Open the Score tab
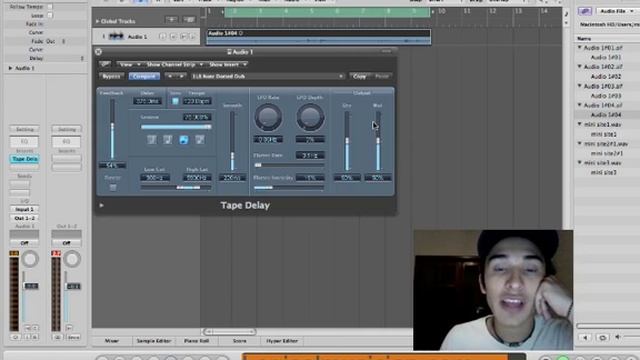This screenshot has width=640, height=360. click(240, 341)
